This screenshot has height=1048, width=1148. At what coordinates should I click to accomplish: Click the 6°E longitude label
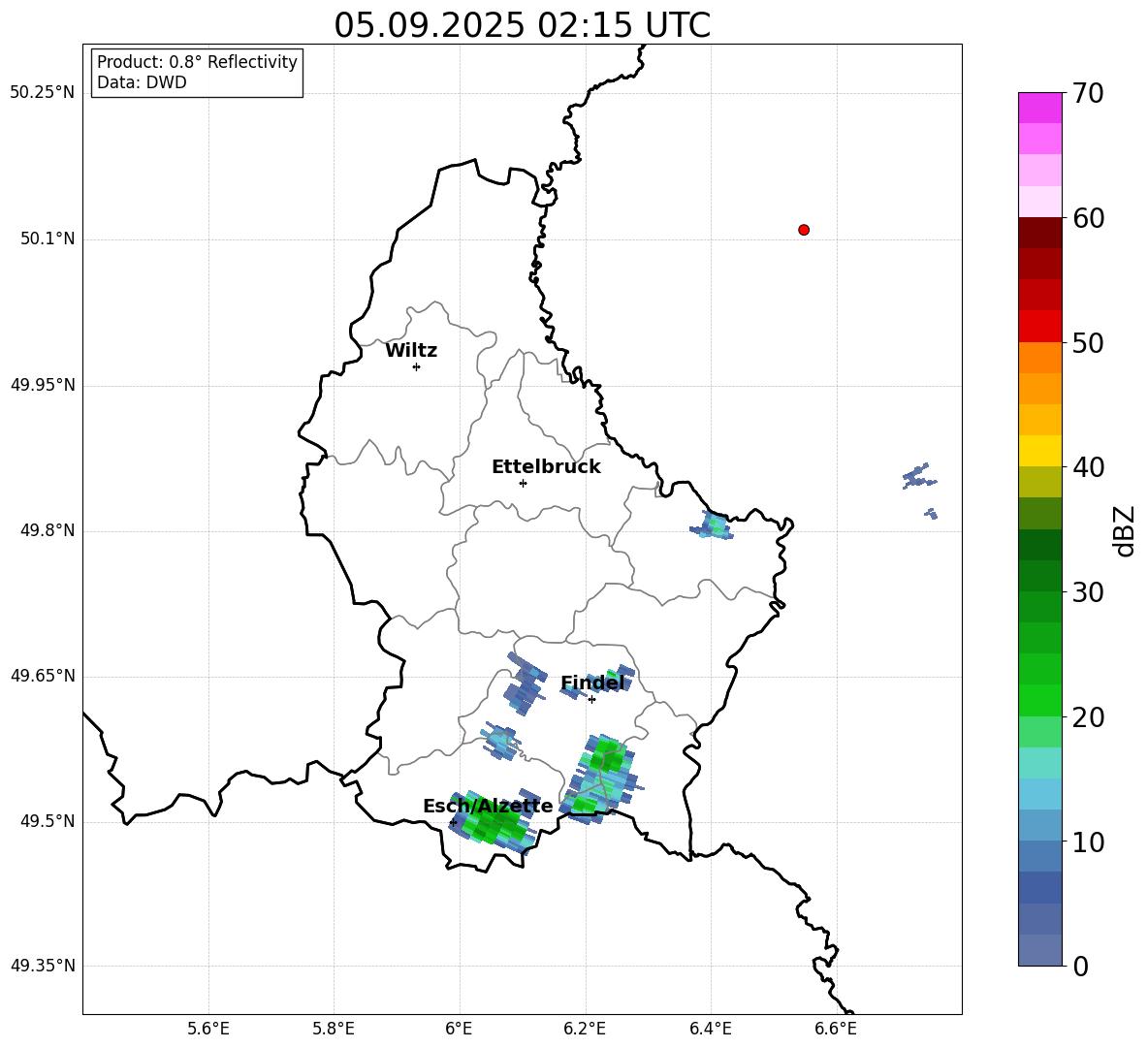pyautogui.click(x=459, y=1029)
